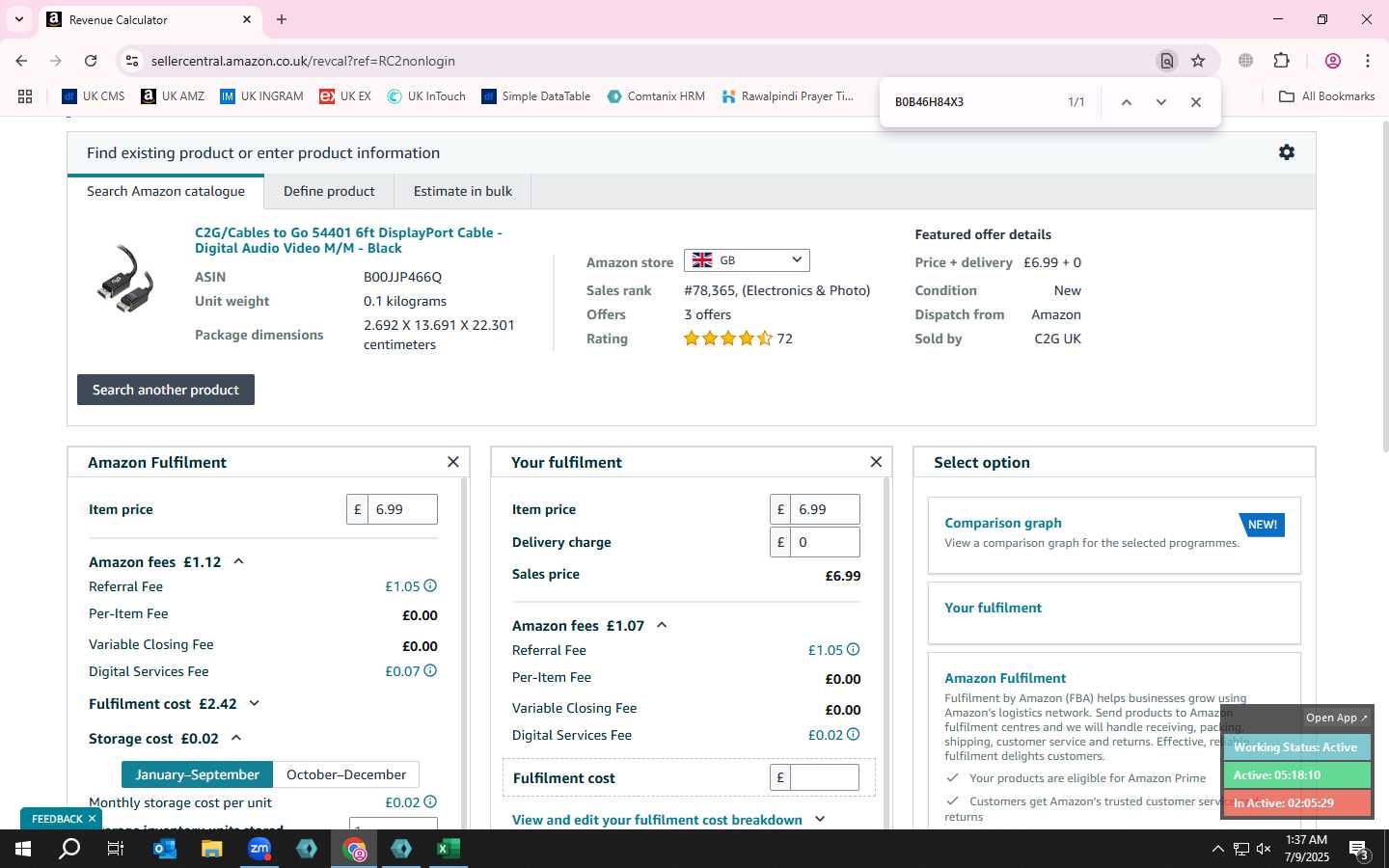Open All Bookmarks folder
Viewport: 1389px width, 868px height.
(x=1326, y=96)
